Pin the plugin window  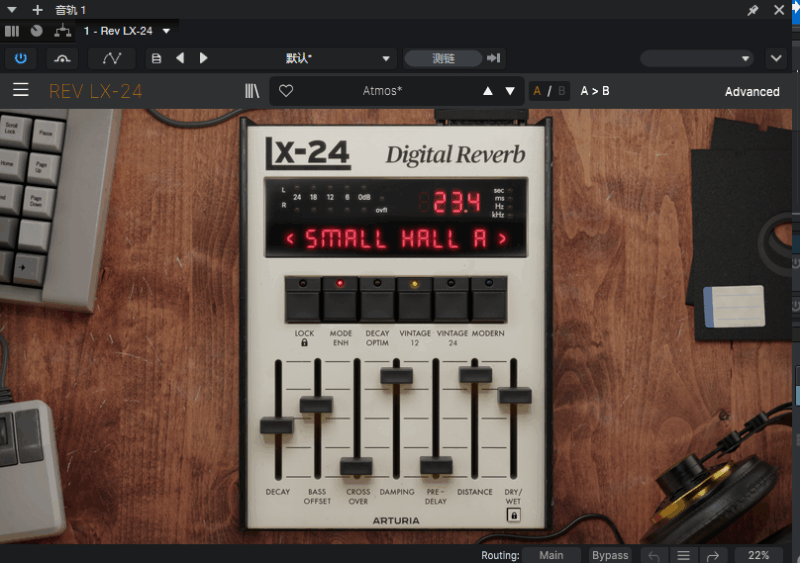[753, 10]
